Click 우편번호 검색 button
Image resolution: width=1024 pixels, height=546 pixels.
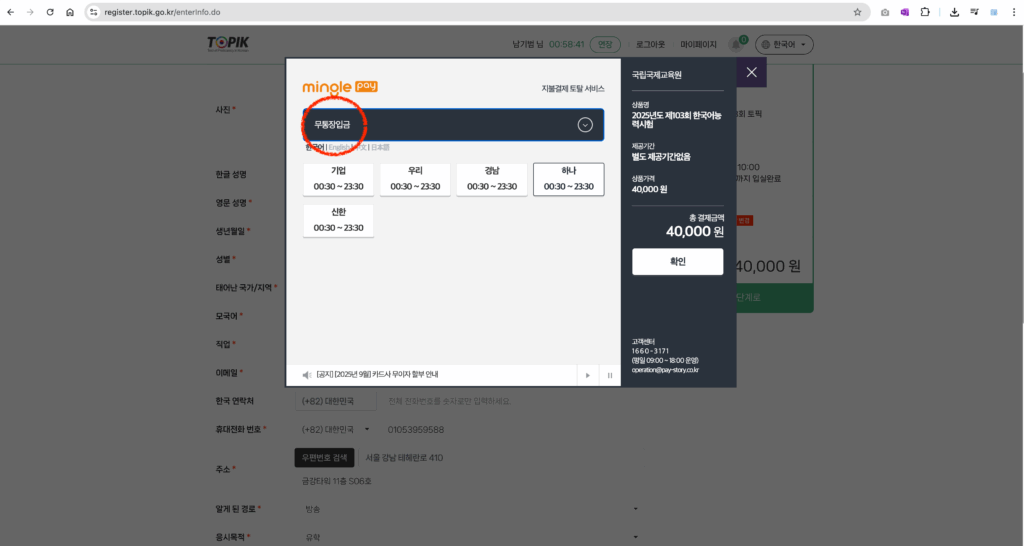tap(325, 457)
